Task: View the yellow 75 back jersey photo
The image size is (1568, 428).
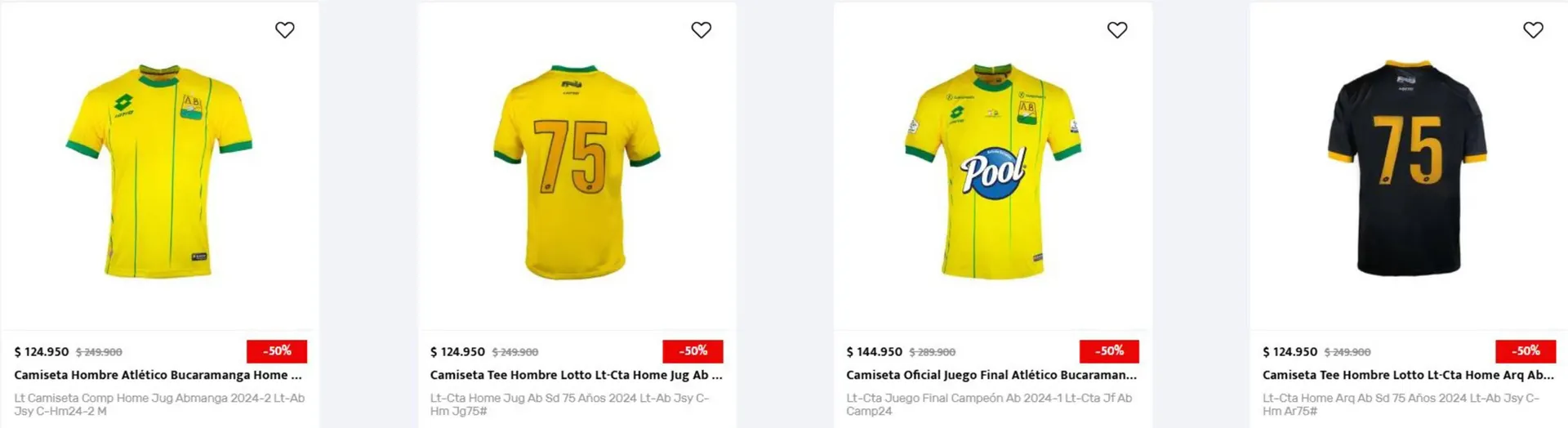Action: pos(577,172)
